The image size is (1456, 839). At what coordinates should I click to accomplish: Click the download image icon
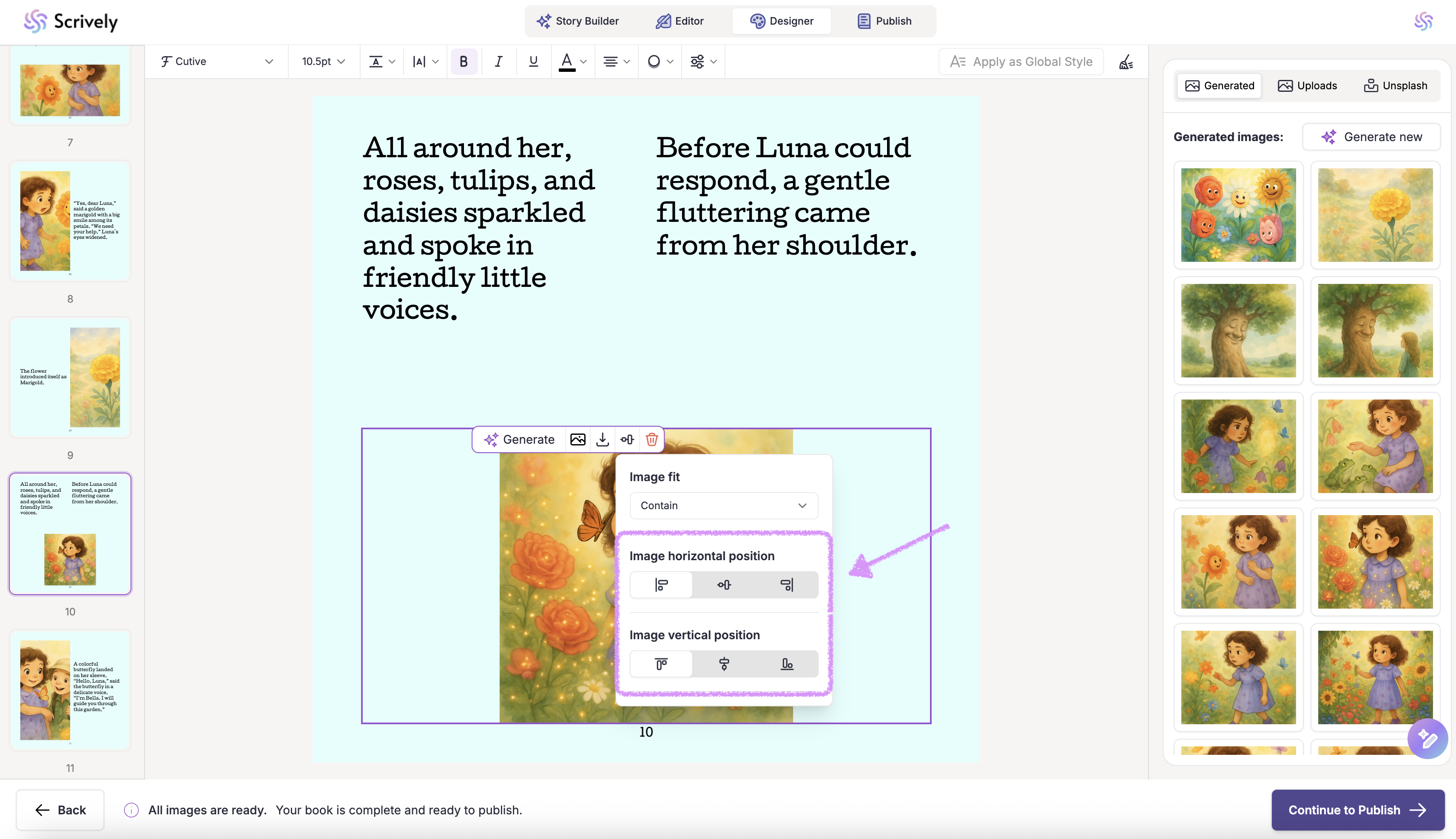coord(603,439)
